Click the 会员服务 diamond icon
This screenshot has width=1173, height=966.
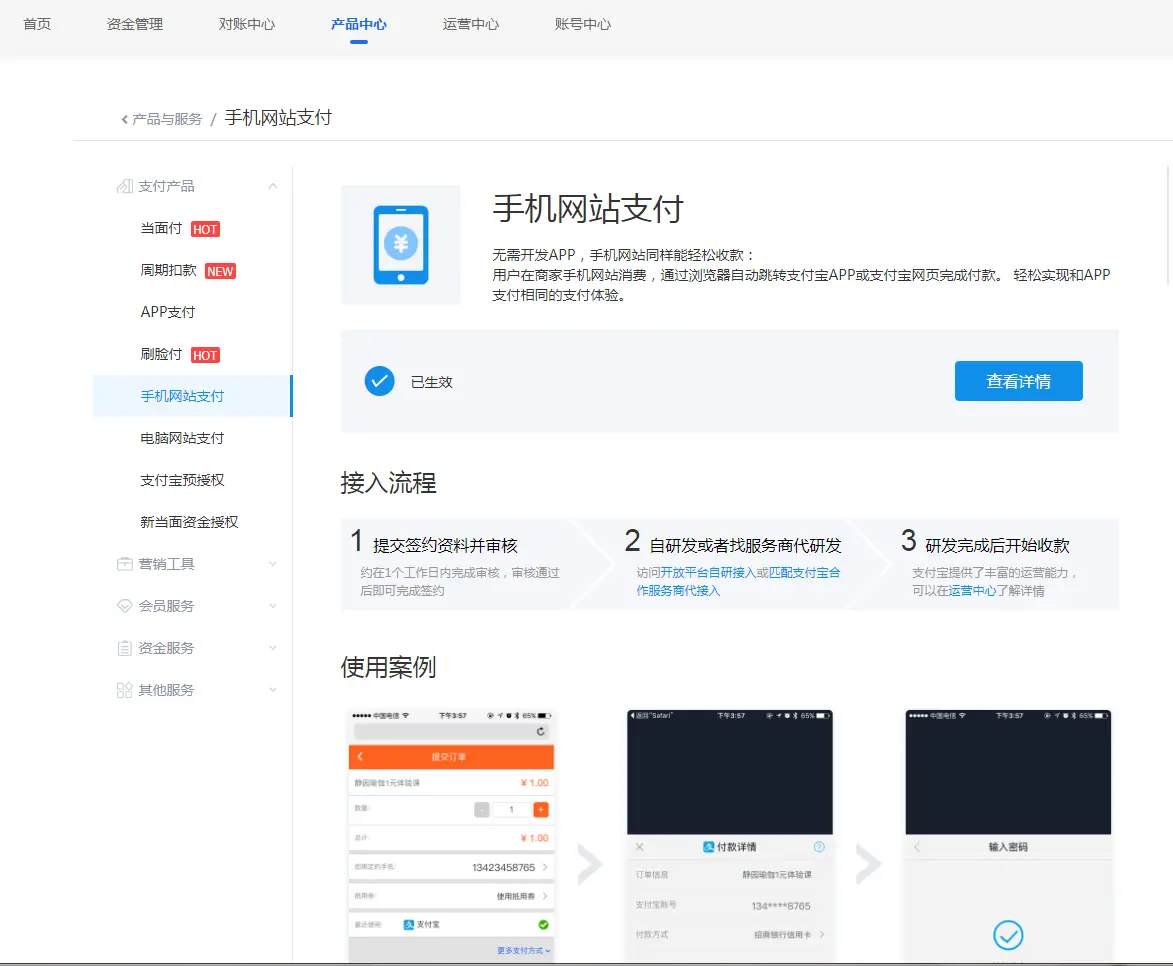point(125,606)
